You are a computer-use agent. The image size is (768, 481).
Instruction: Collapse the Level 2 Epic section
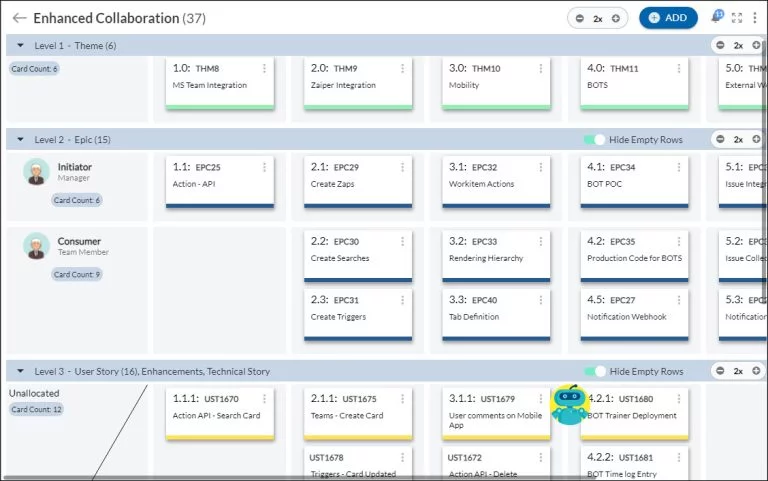coord(21,140)
